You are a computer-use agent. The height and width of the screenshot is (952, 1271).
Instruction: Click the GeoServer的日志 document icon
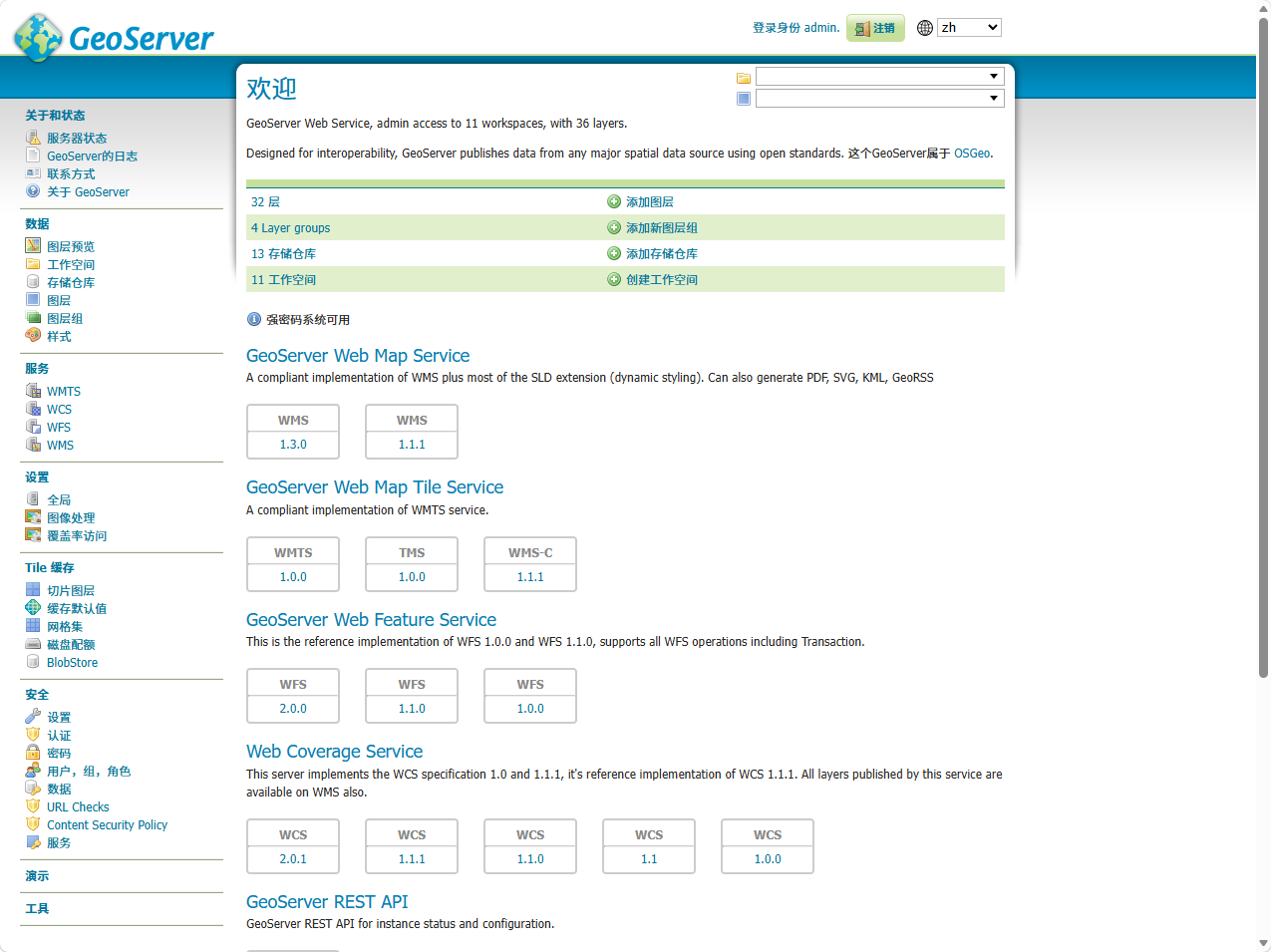(33, 156)
